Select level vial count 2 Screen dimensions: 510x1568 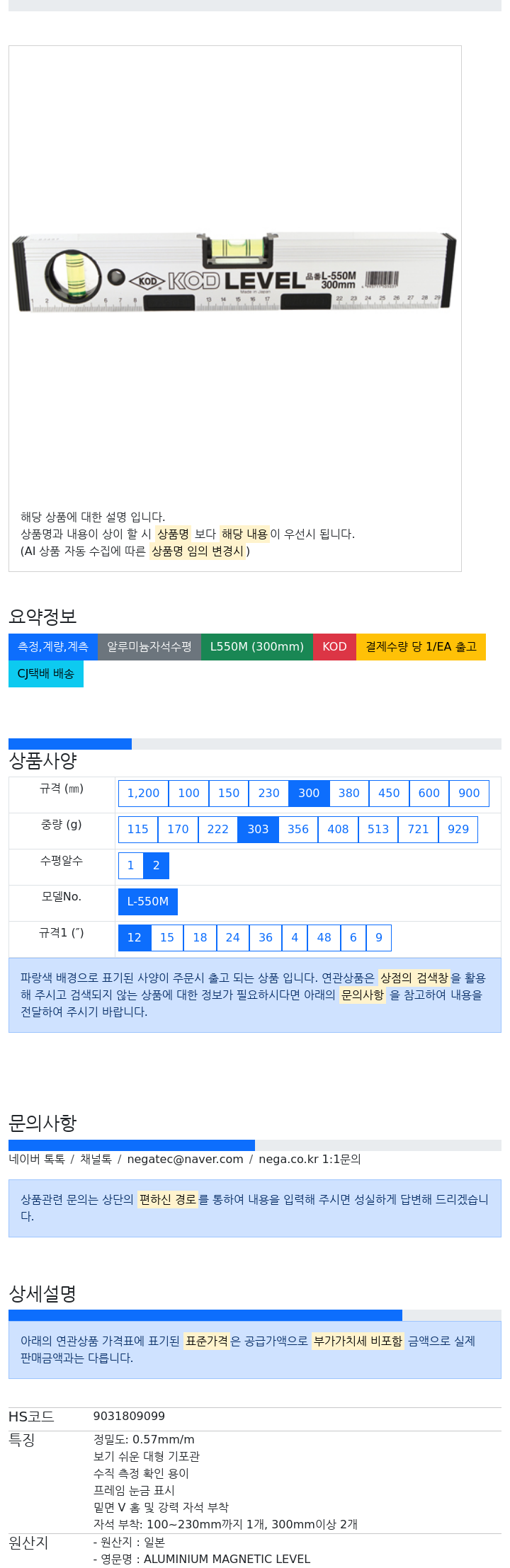156,865
